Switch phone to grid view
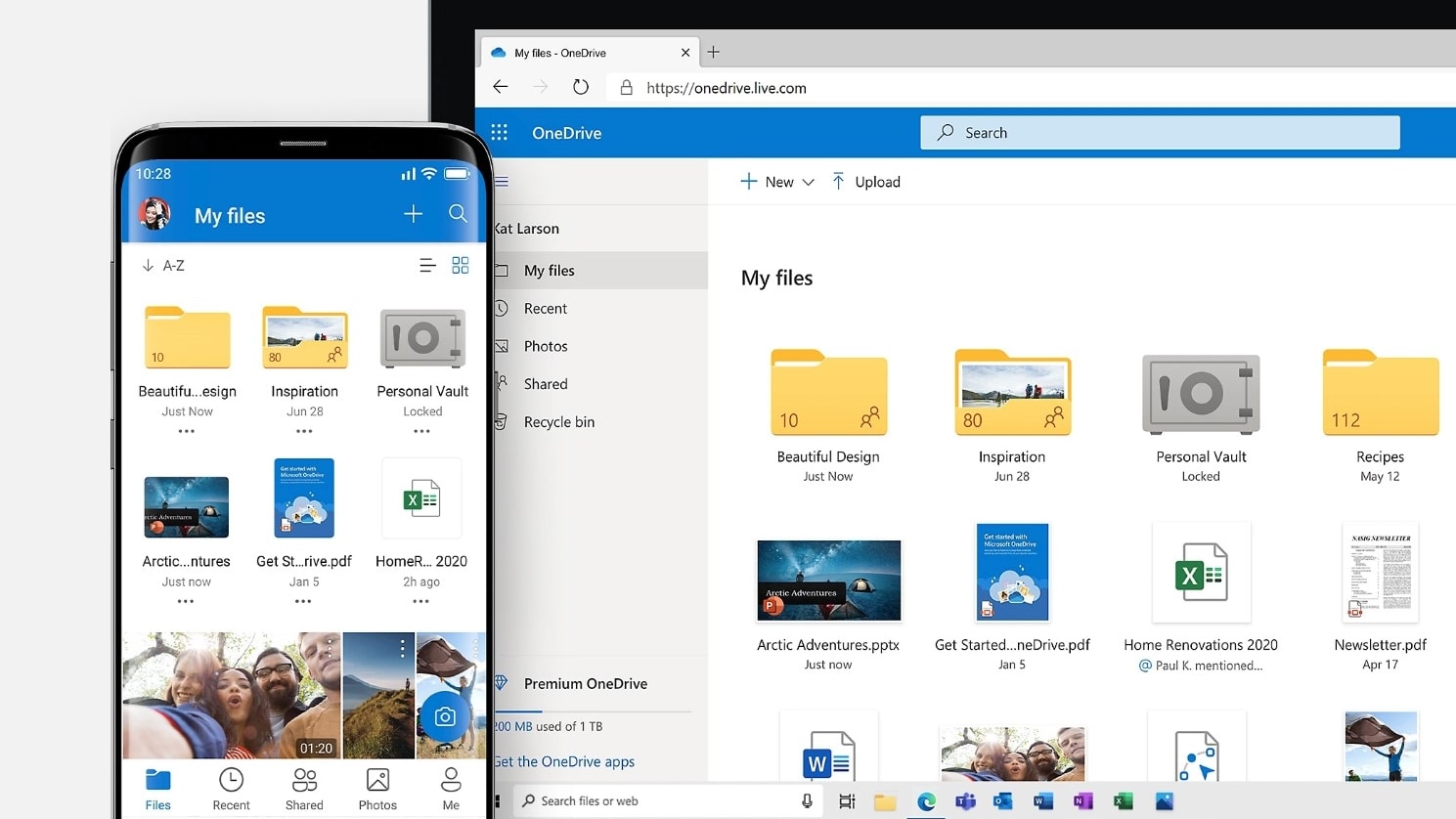Screen dimensions: 1456x819 460,266
